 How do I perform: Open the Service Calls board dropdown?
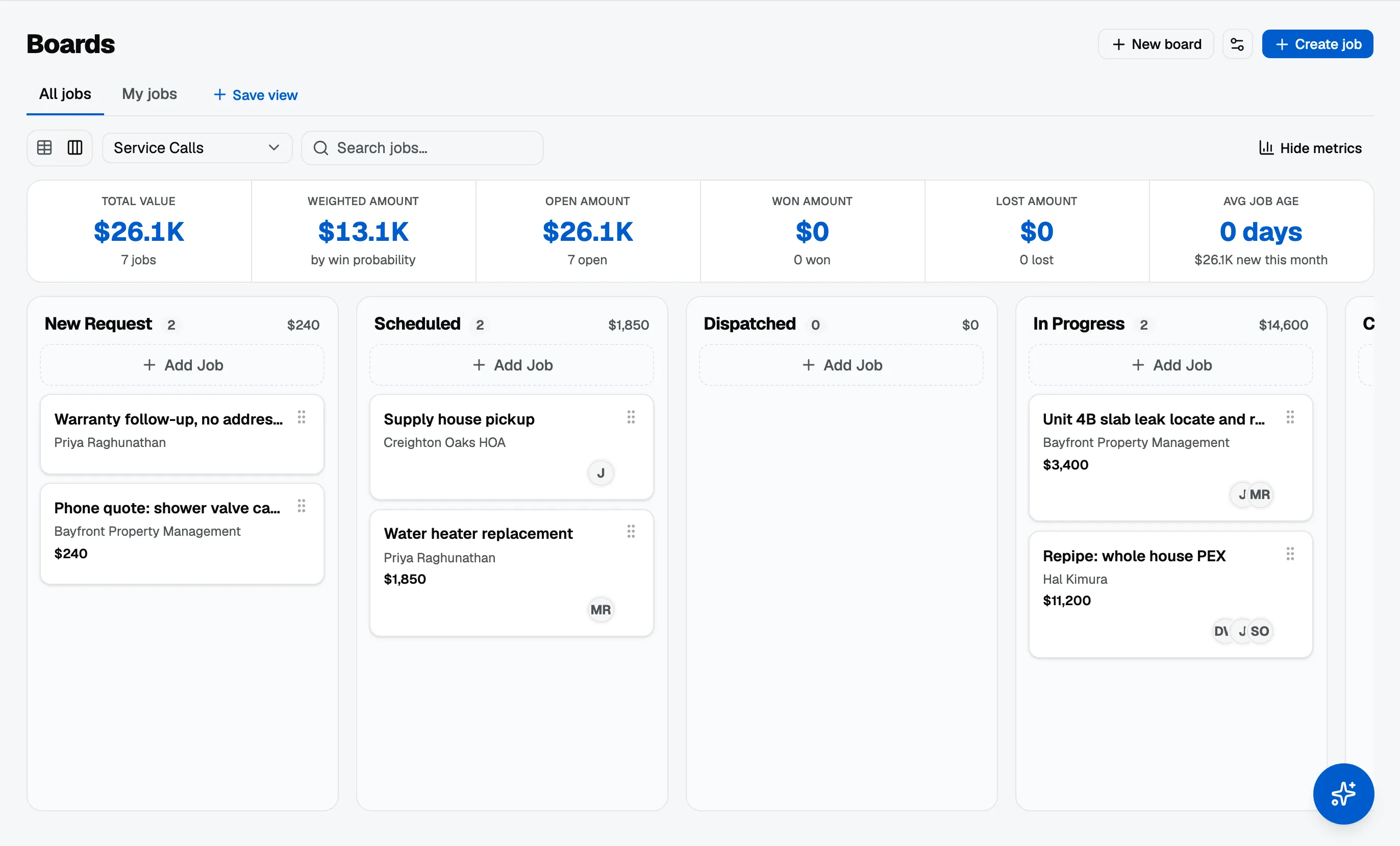pos(197,148)
